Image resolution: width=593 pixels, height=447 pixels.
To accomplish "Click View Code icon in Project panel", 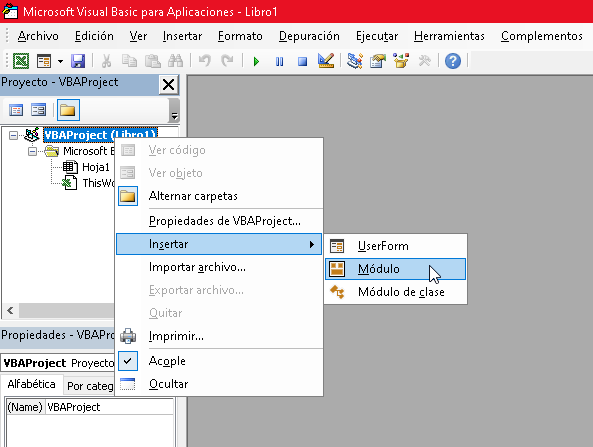I will click(16, 110).
